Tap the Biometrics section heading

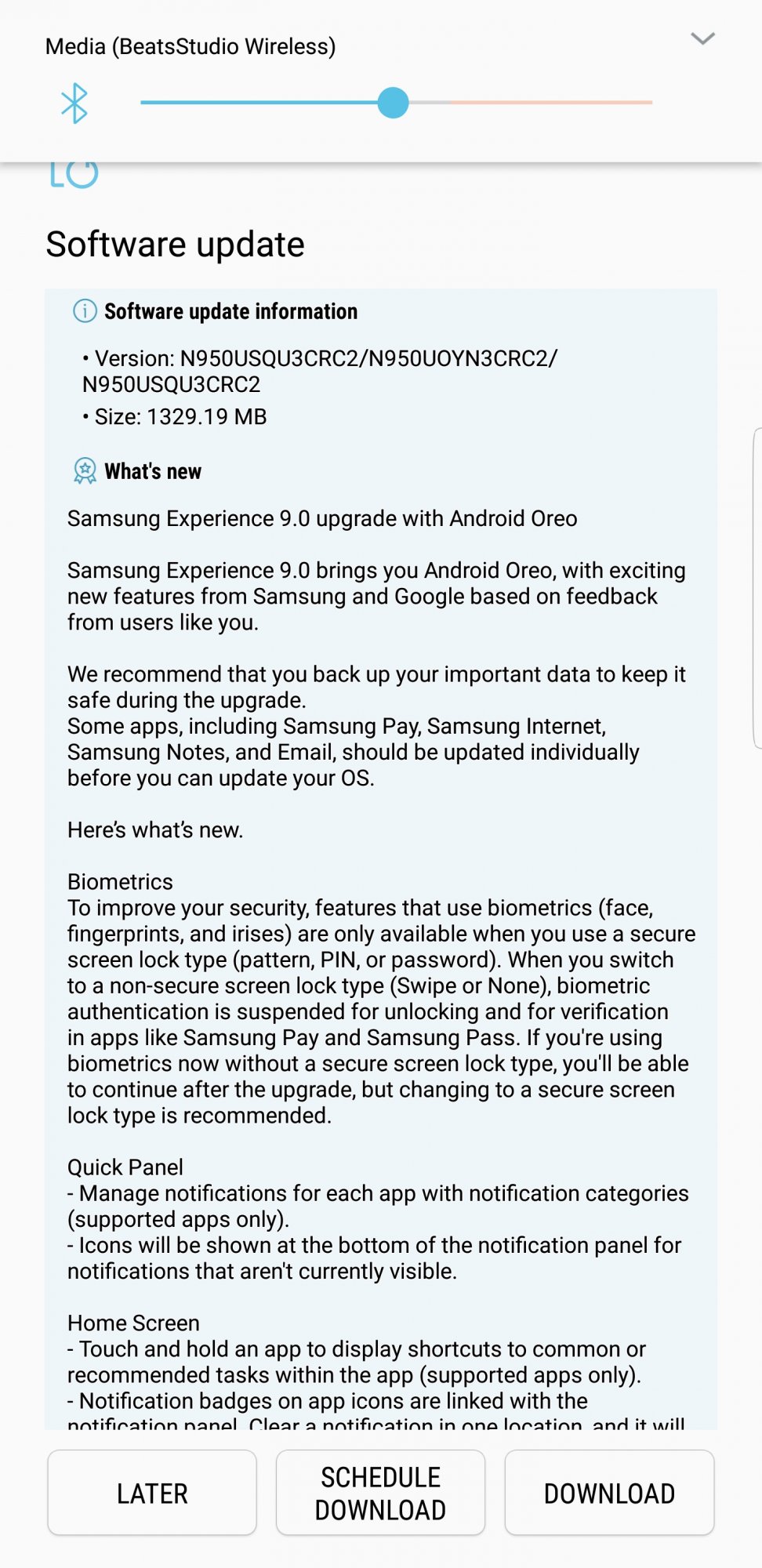pos(120,882)
